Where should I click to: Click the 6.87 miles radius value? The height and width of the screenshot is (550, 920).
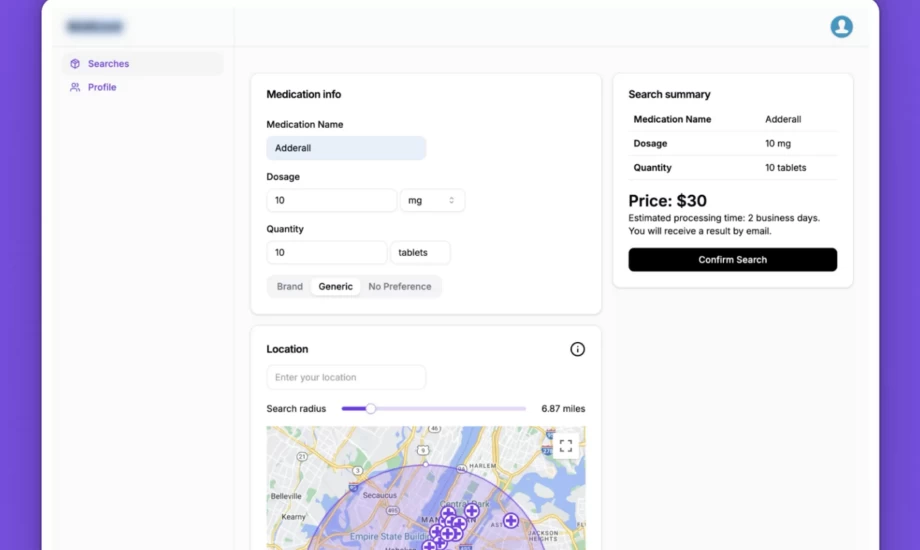point(563,409)
